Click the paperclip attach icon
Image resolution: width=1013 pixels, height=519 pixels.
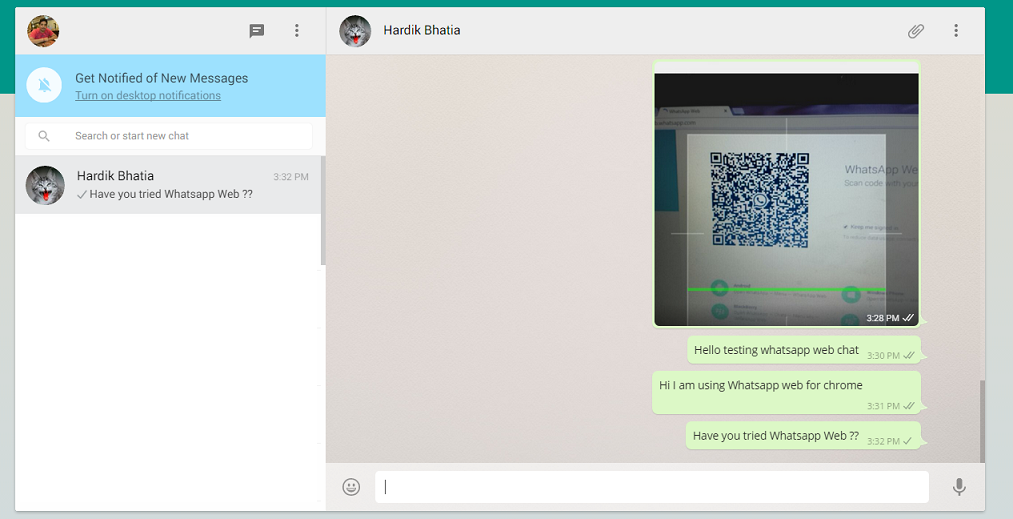pyautogui.click(x=915, y=30)
